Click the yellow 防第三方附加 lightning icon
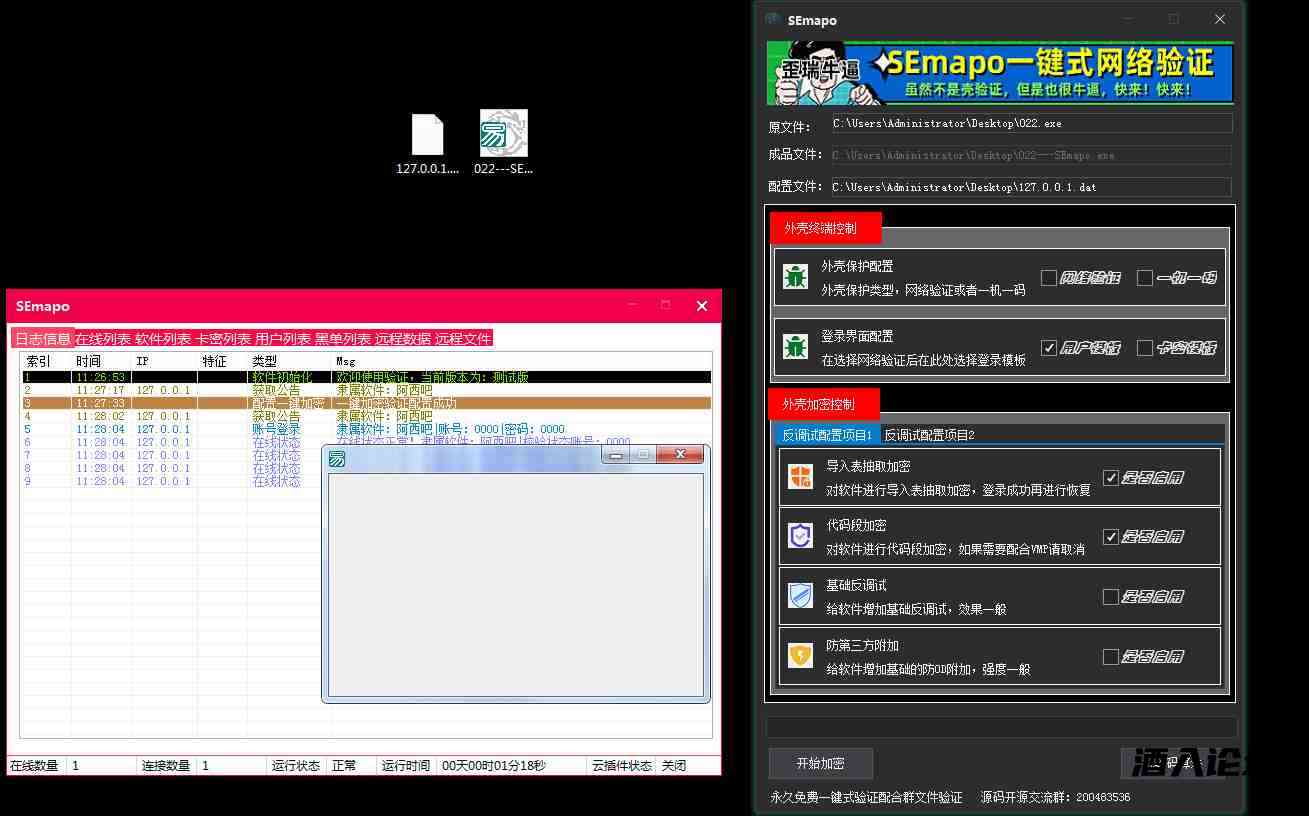The image size is (1309, 816). 800,656
